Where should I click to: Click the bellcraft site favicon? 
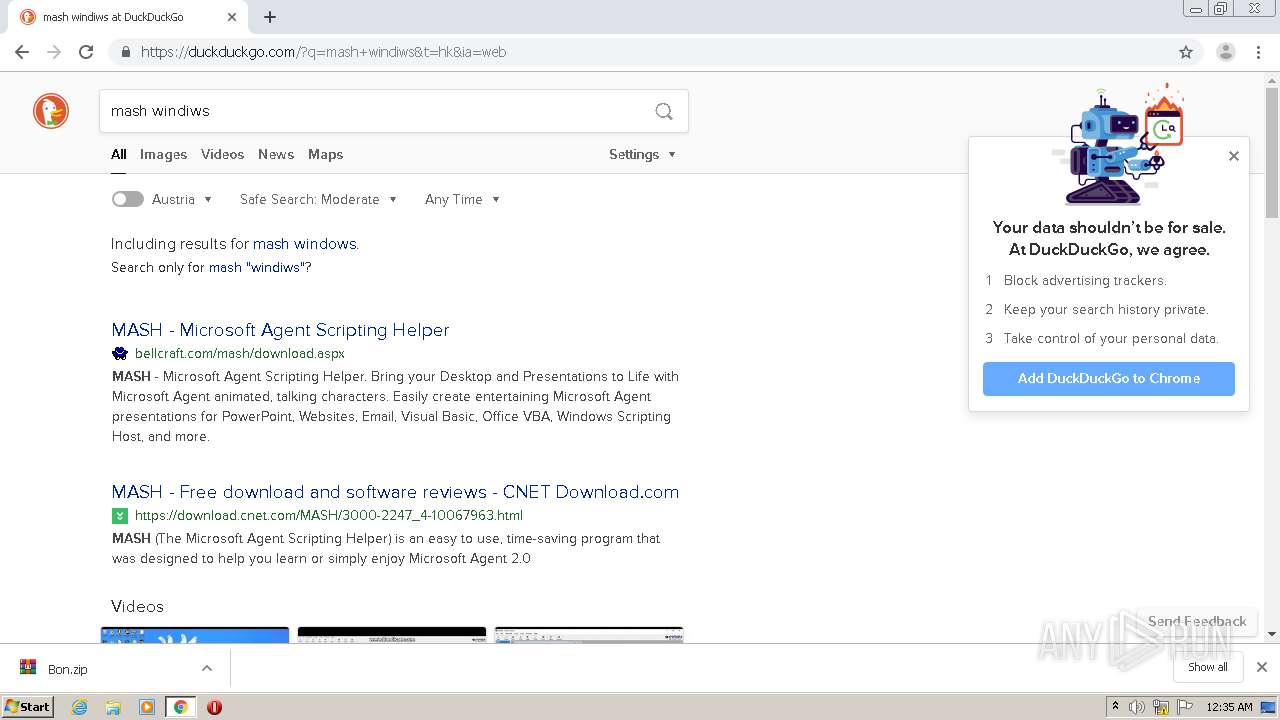120,353
